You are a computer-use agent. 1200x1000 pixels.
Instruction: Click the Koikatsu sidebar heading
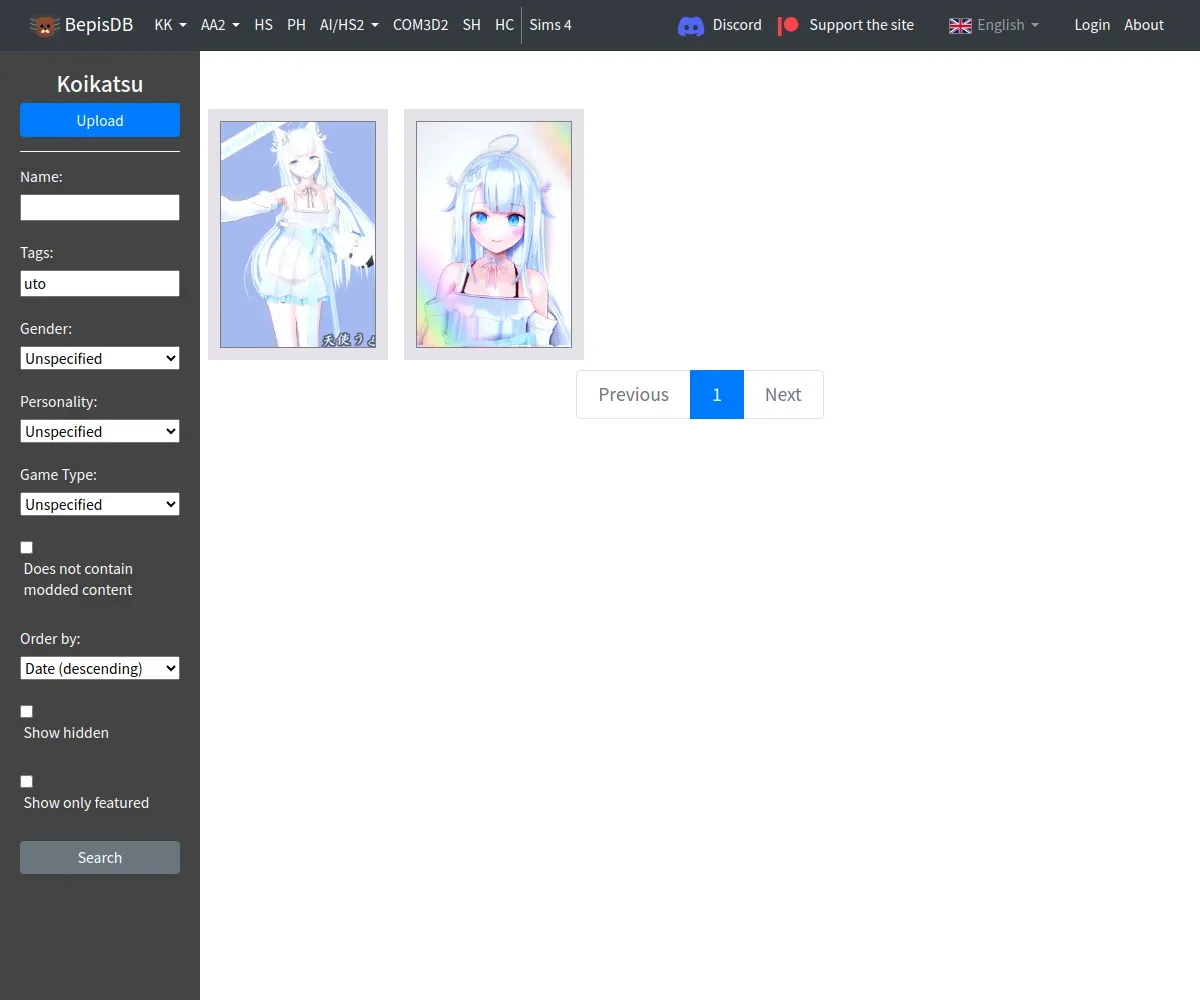(x=100, y=84)
